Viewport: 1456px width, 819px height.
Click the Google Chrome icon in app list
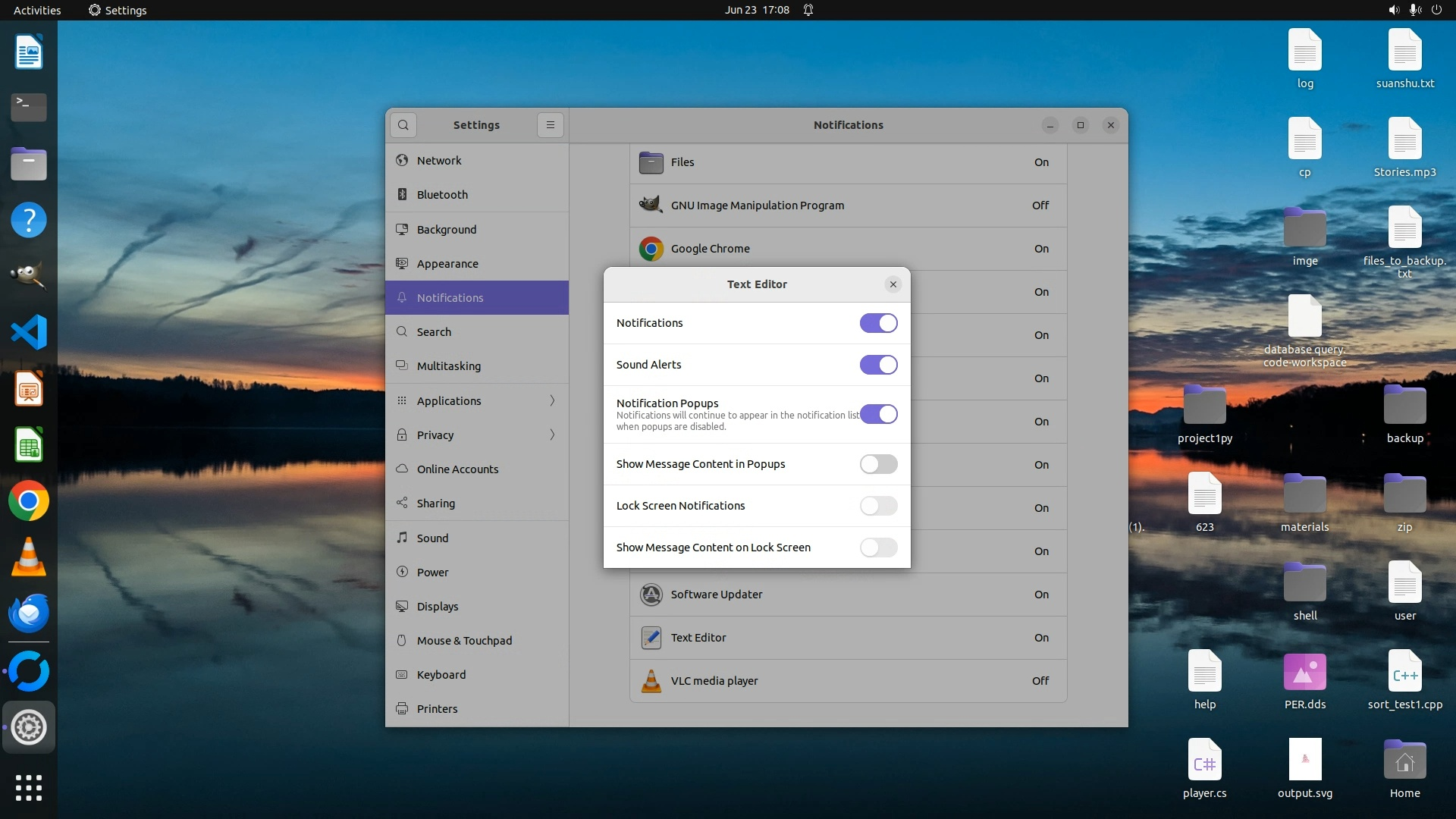[x=651, y=249]
